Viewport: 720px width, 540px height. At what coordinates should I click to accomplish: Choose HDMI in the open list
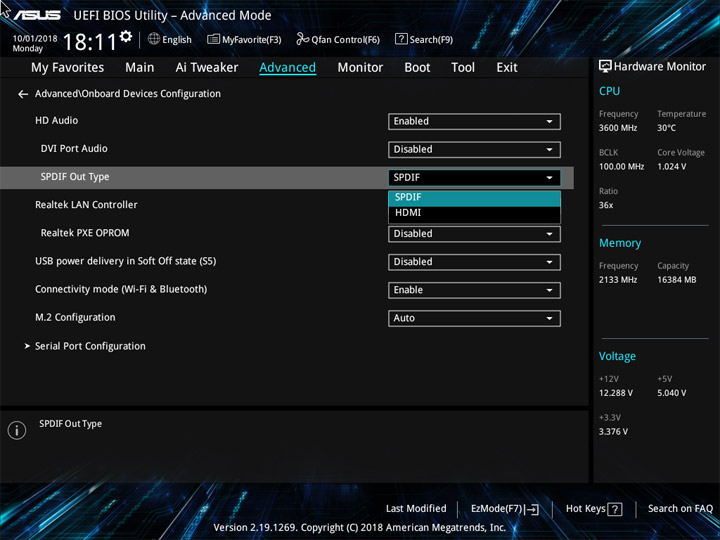coord(474,213)
